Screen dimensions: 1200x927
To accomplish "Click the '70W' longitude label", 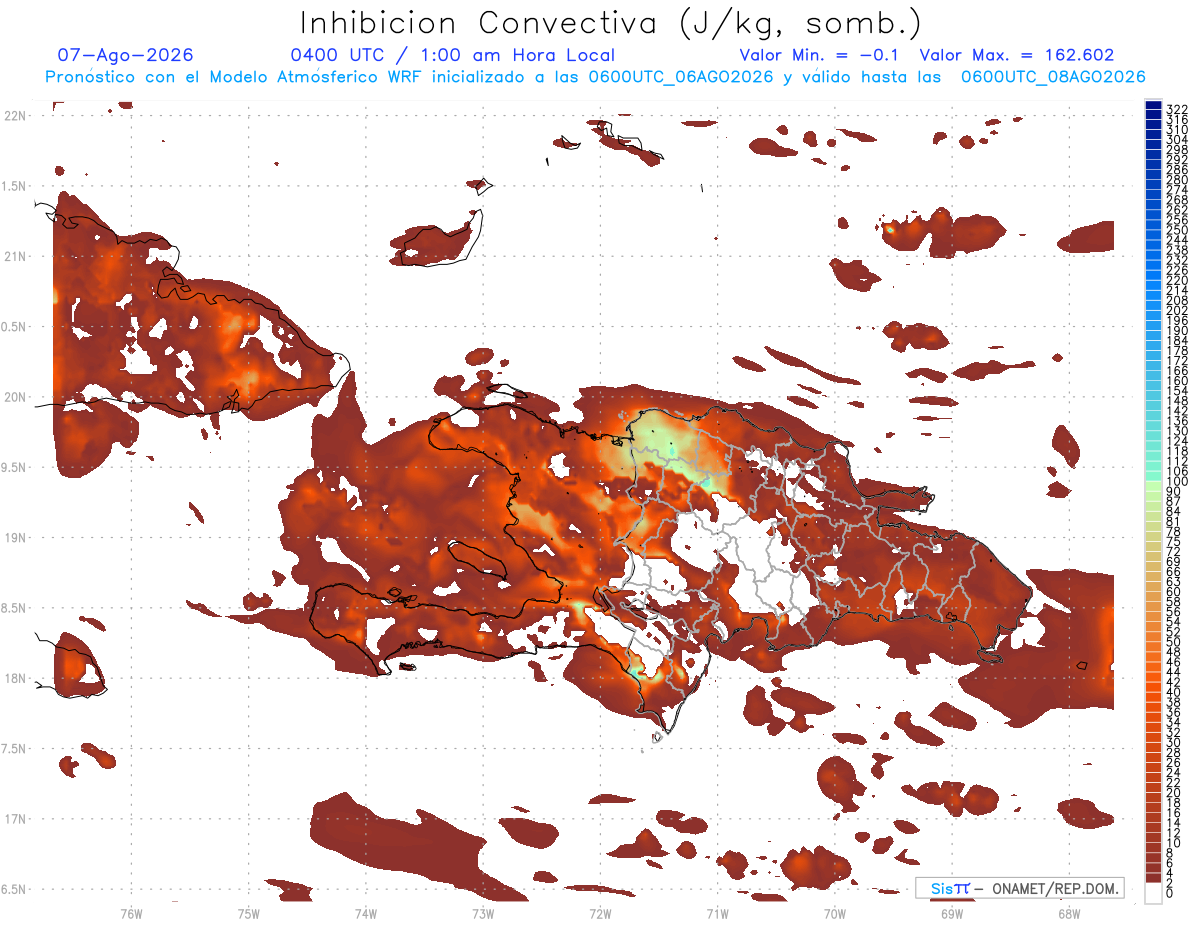I will click(834, 913).
